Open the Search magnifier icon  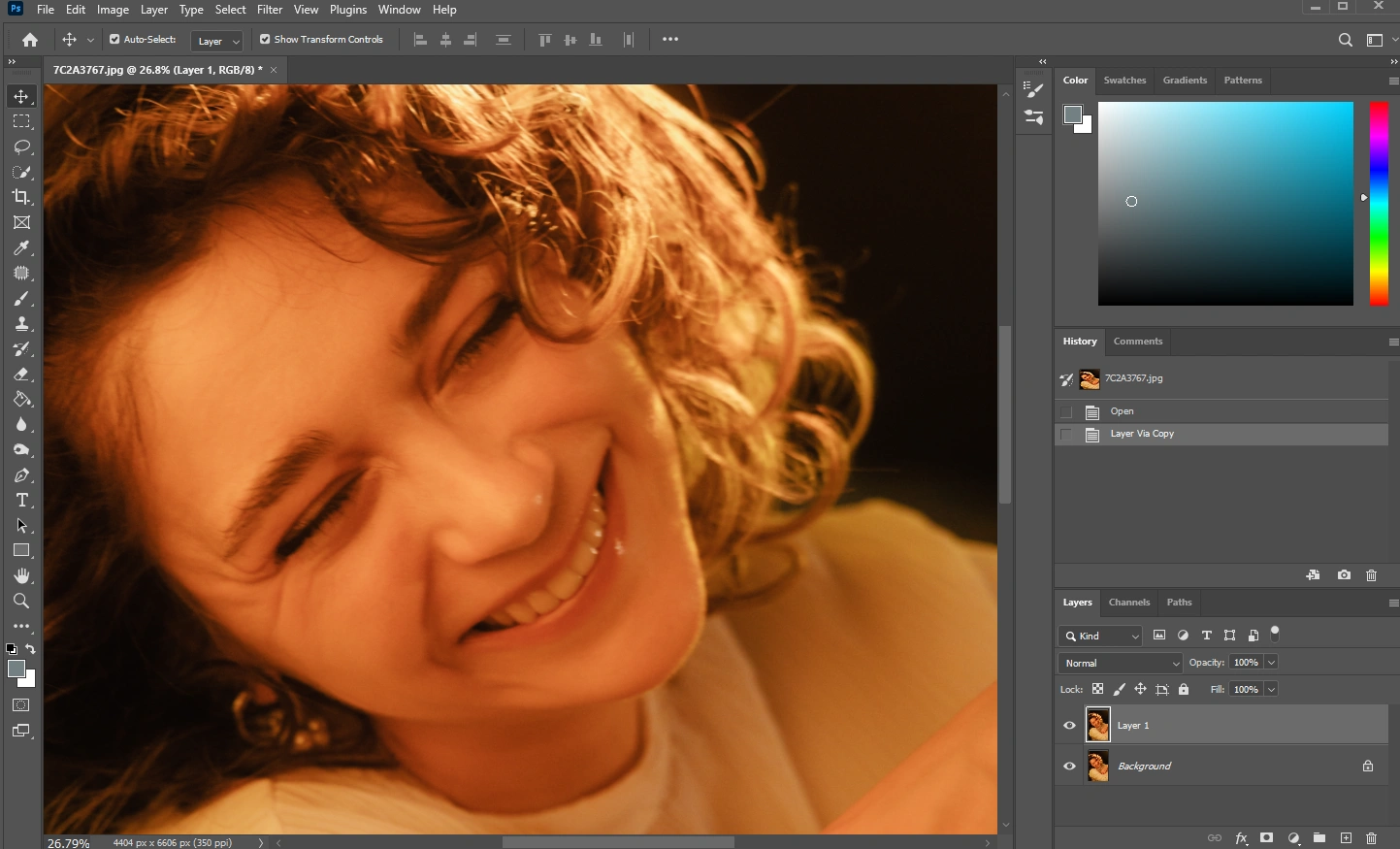(1345, 40)
